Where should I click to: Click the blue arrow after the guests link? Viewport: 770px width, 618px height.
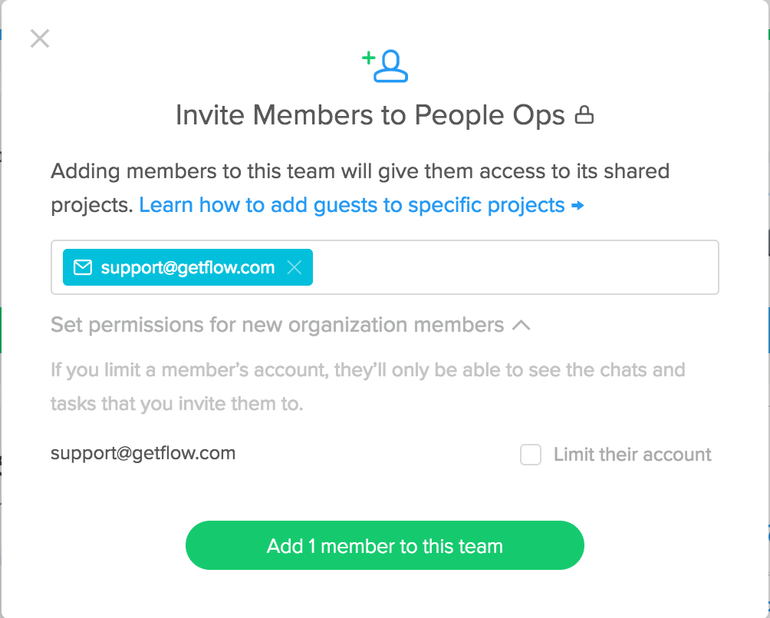[x=578, y=205]
